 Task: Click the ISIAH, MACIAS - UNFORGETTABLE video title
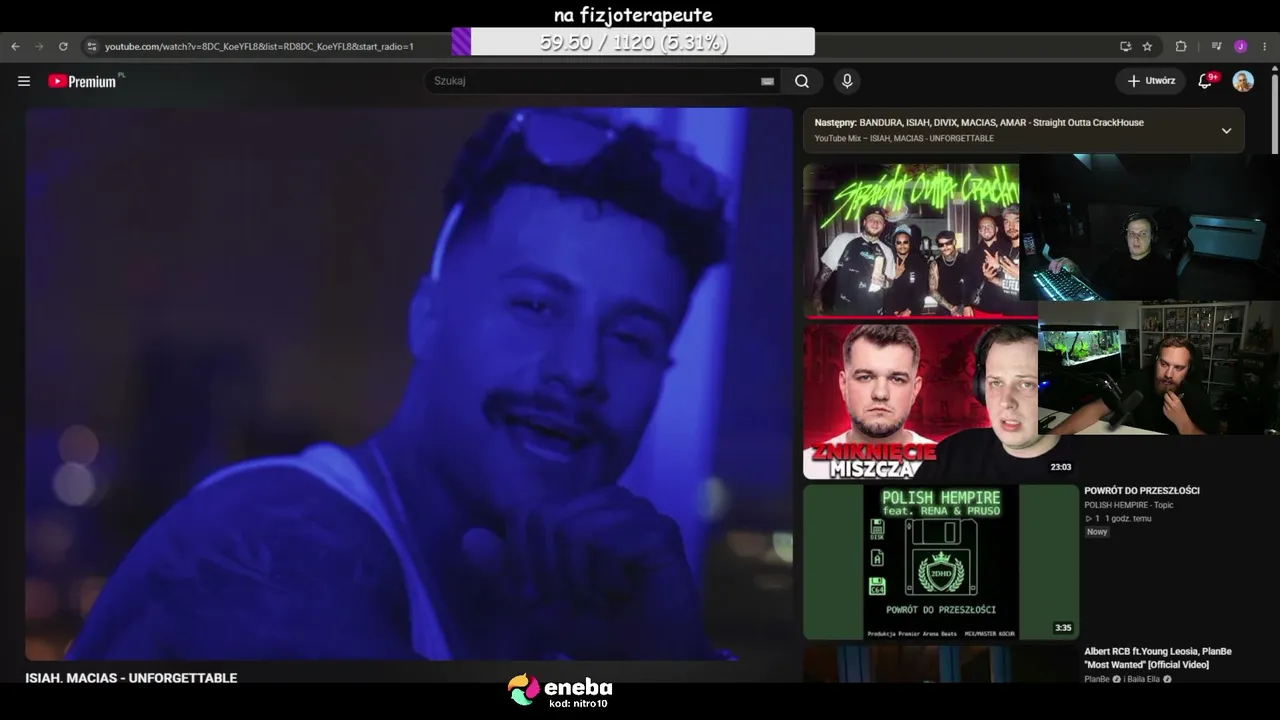tap(131, 678)
